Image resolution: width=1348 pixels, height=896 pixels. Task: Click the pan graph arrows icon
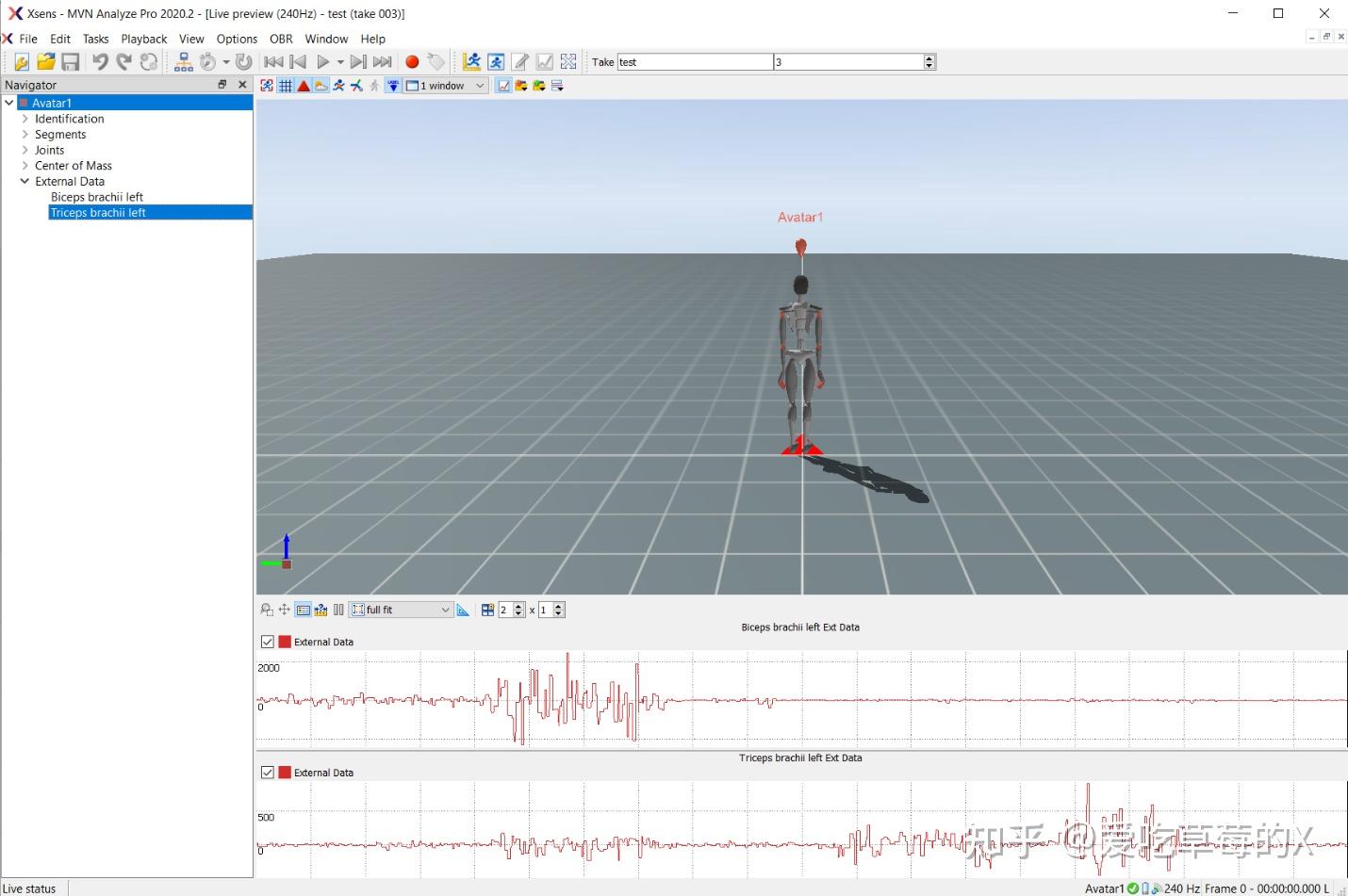[x=284, y=611]
